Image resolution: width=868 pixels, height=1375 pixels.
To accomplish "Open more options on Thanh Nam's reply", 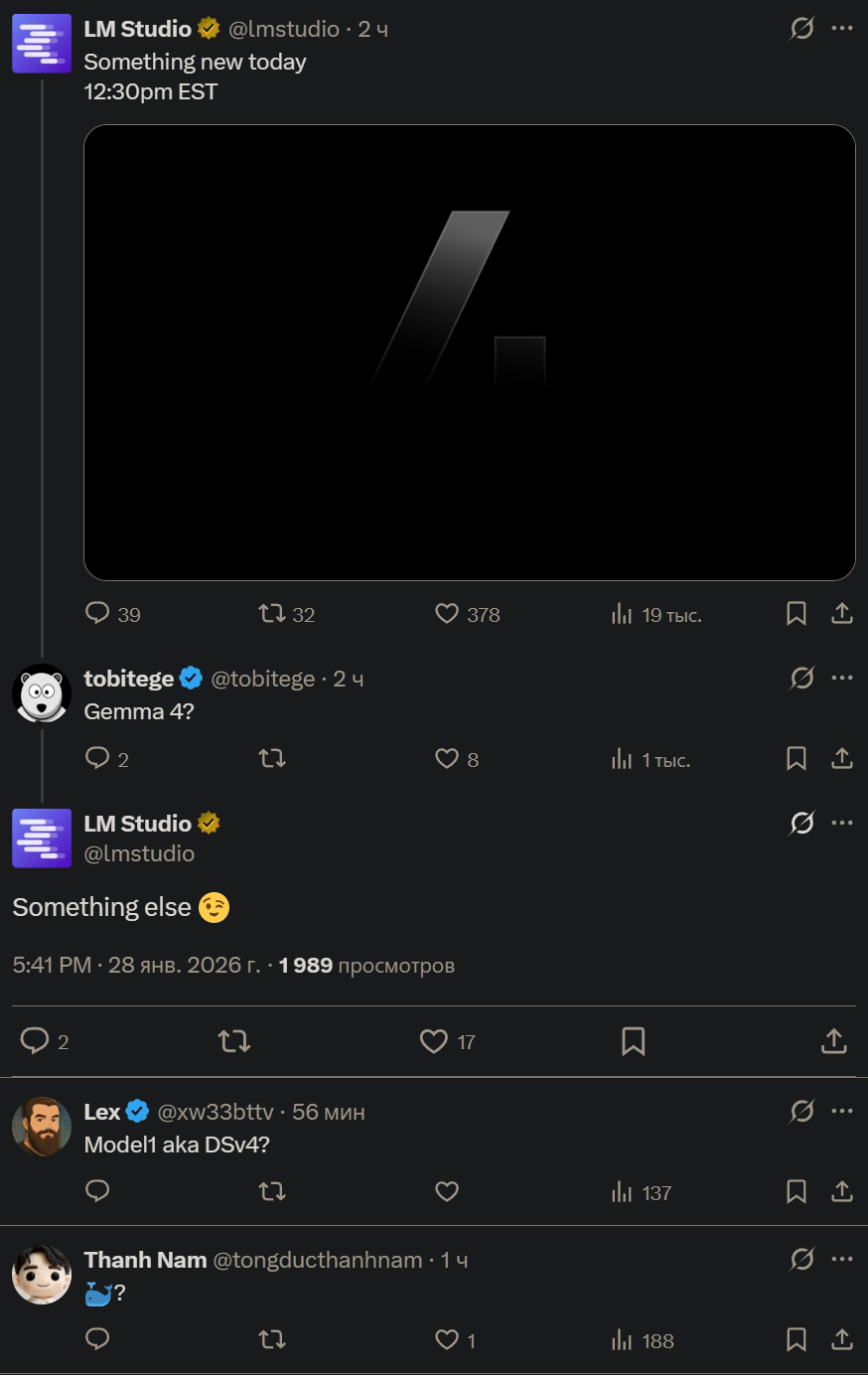I will 842,1259.
